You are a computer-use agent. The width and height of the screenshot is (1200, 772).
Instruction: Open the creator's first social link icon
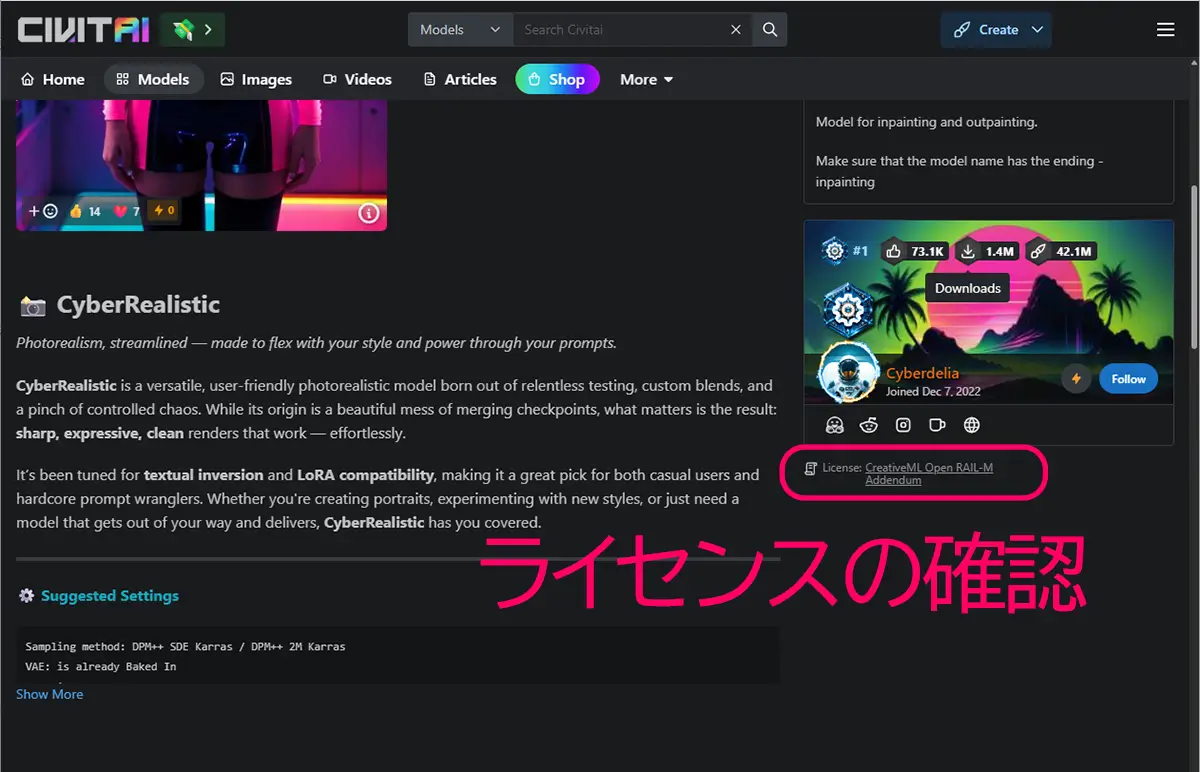pos(835,425)
